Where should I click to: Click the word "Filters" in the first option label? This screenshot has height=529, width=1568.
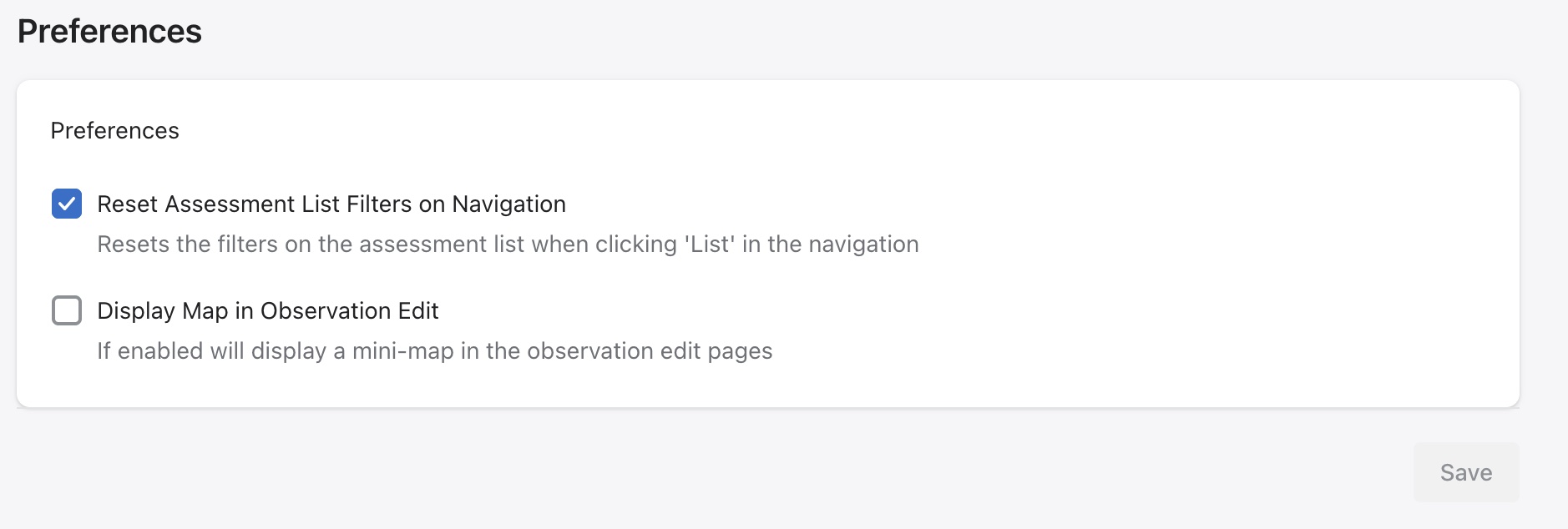pos(380,204)
